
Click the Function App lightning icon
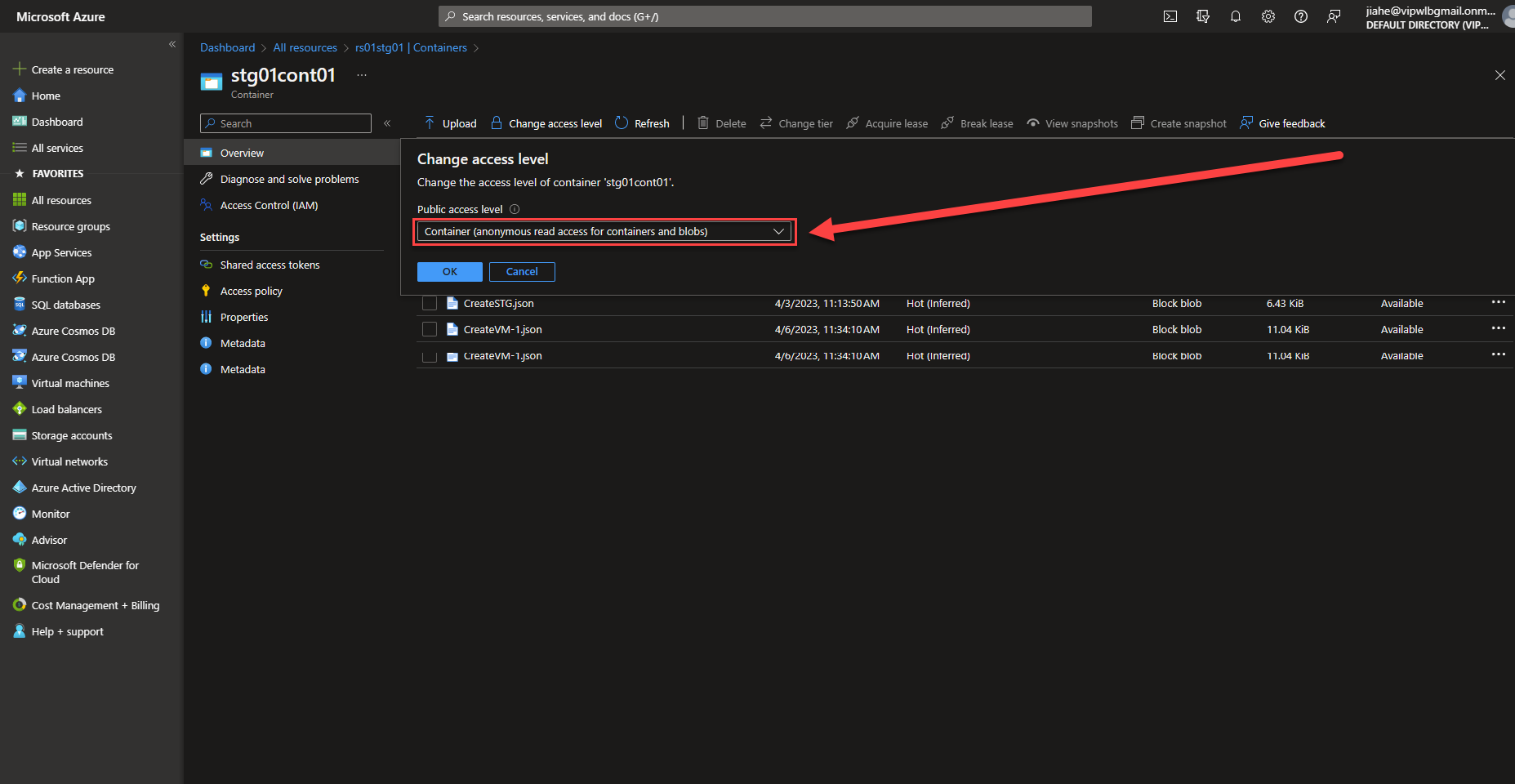coord(20,278)
